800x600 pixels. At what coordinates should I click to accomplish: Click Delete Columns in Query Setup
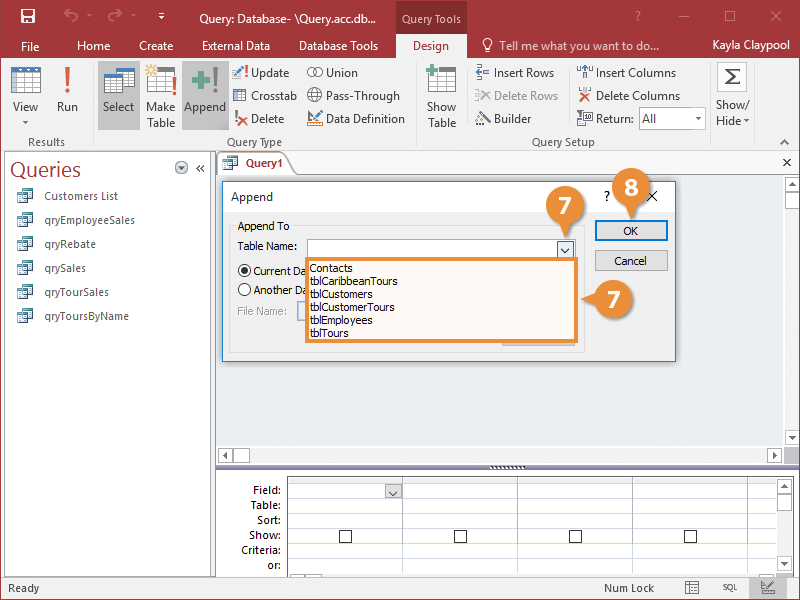coord(629,96)
